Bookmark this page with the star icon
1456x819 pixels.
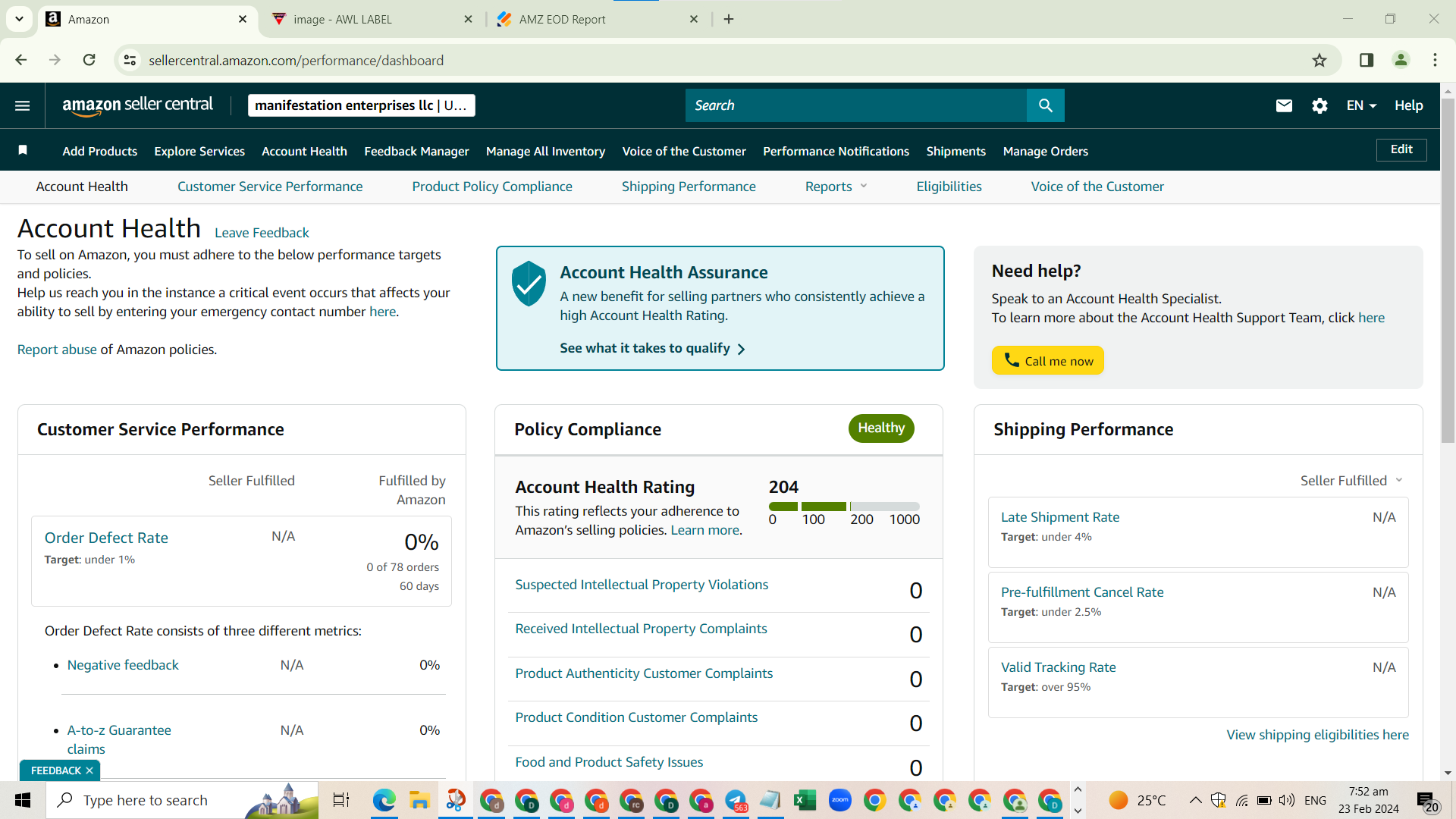(1319, 61)
